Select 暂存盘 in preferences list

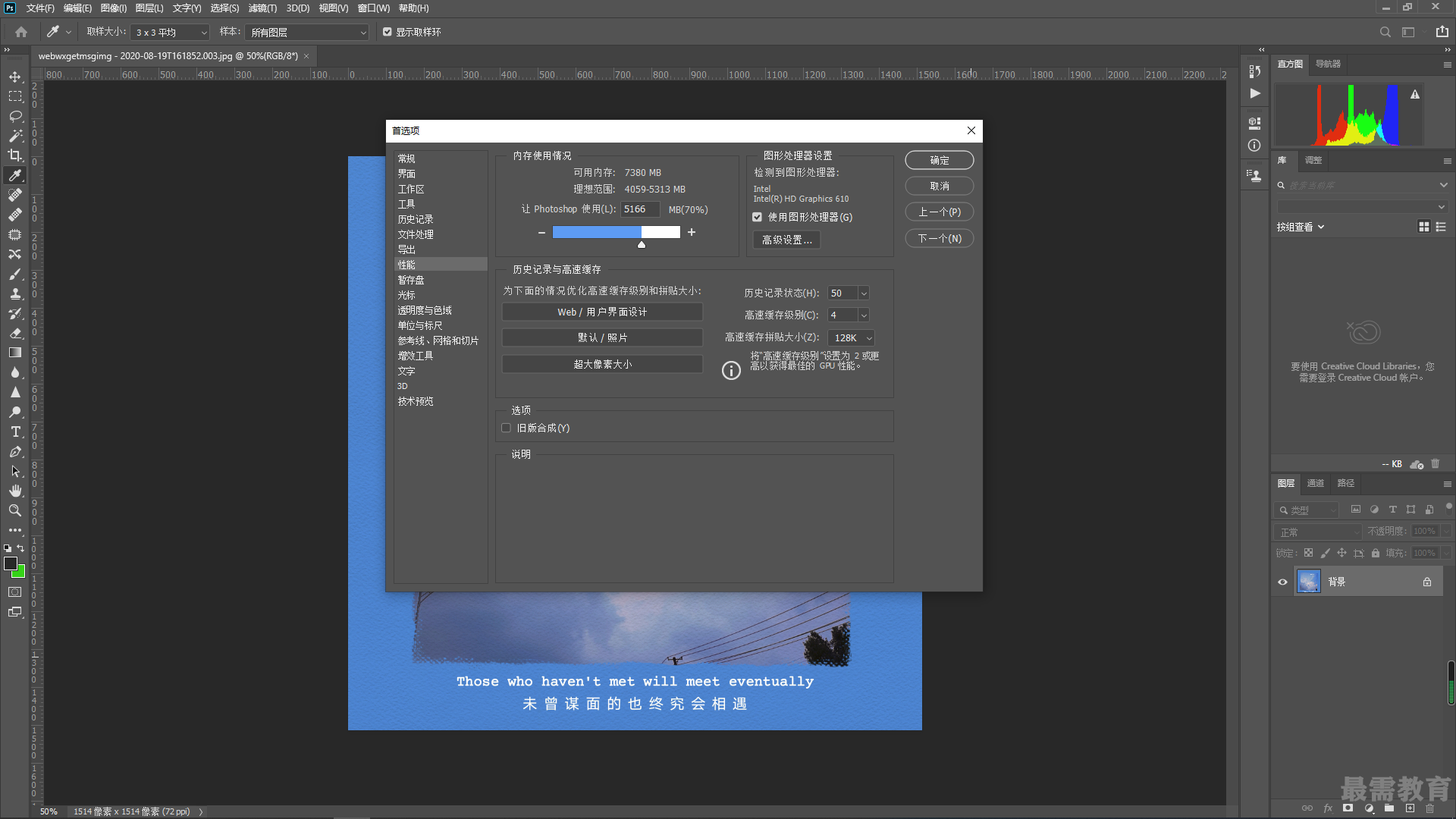(411, 280)
